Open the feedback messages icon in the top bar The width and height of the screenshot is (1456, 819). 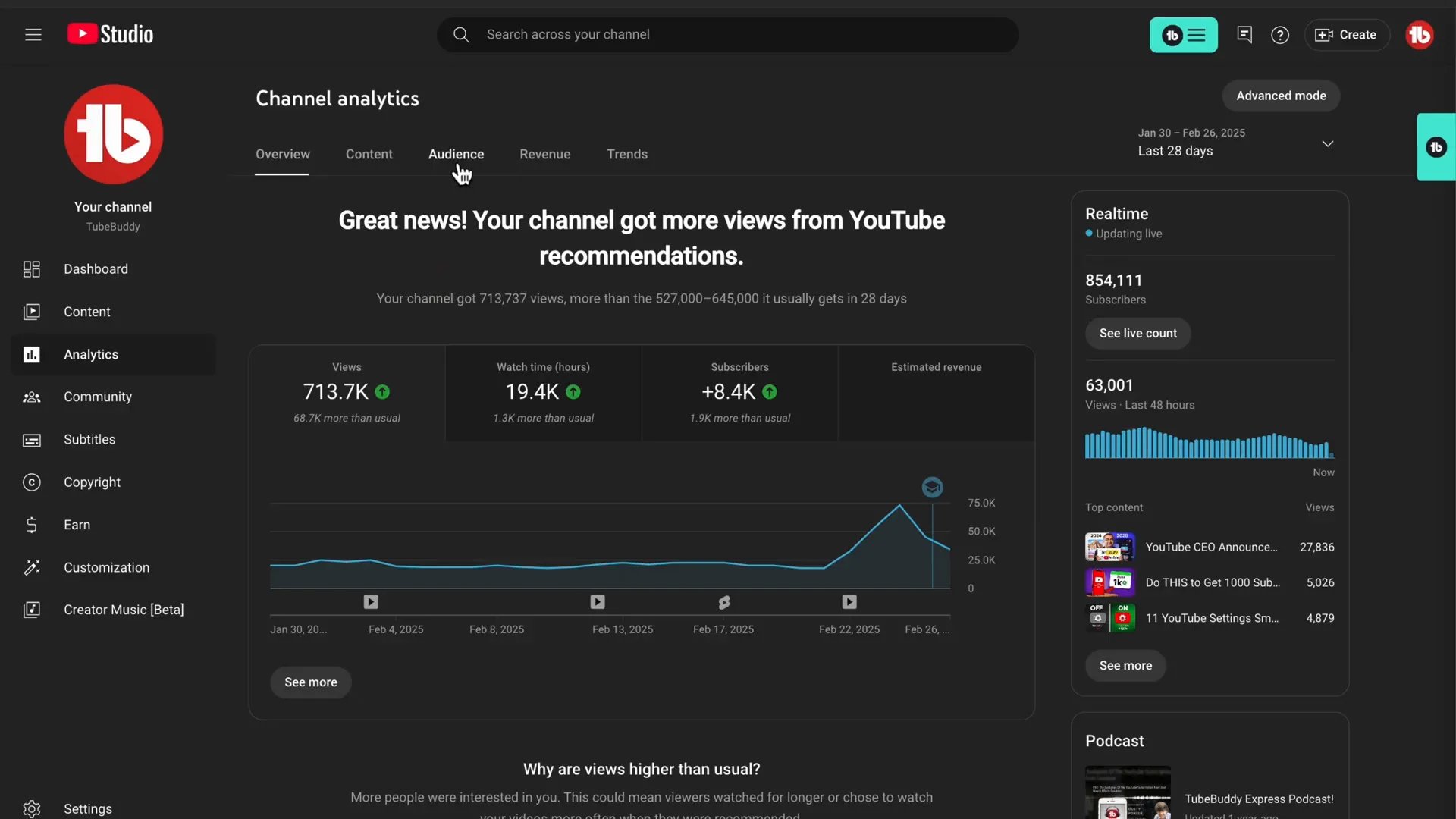tap(1244, 35)
